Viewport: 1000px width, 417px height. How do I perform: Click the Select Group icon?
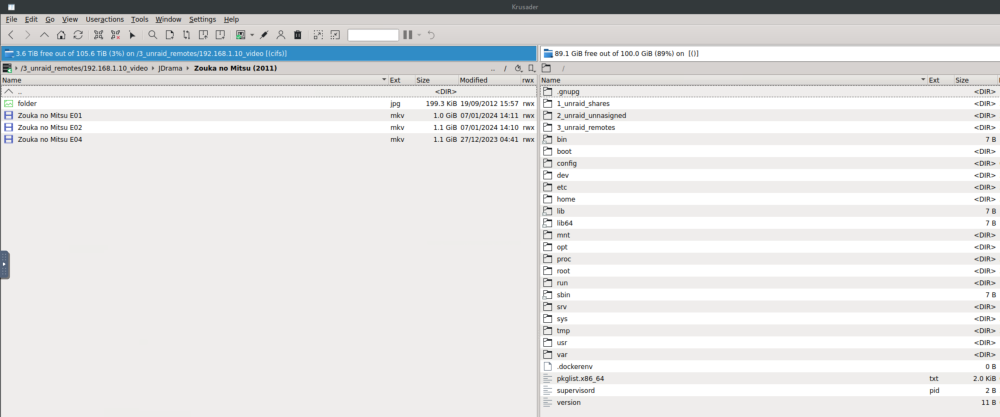(99, 35)
